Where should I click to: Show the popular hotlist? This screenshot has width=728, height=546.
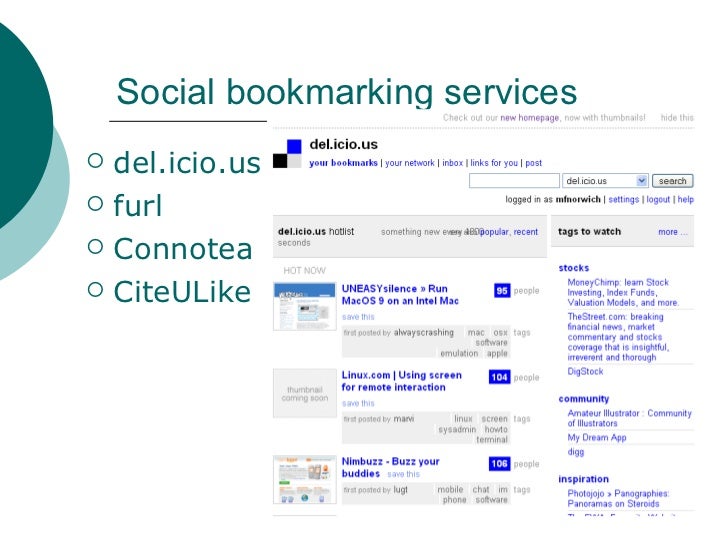[x=494, y=232]
